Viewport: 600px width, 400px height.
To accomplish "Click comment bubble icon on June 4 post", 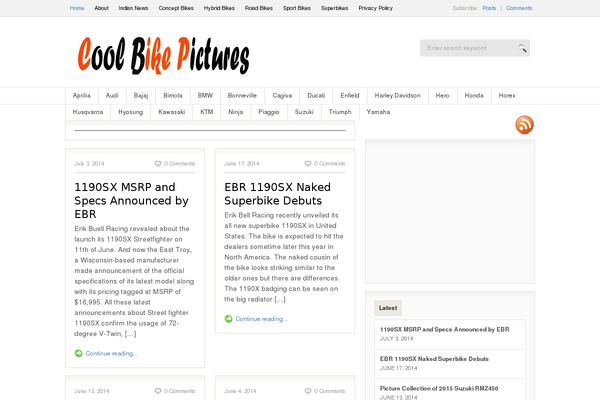I will pyautogui.click(x=308, y=391).
